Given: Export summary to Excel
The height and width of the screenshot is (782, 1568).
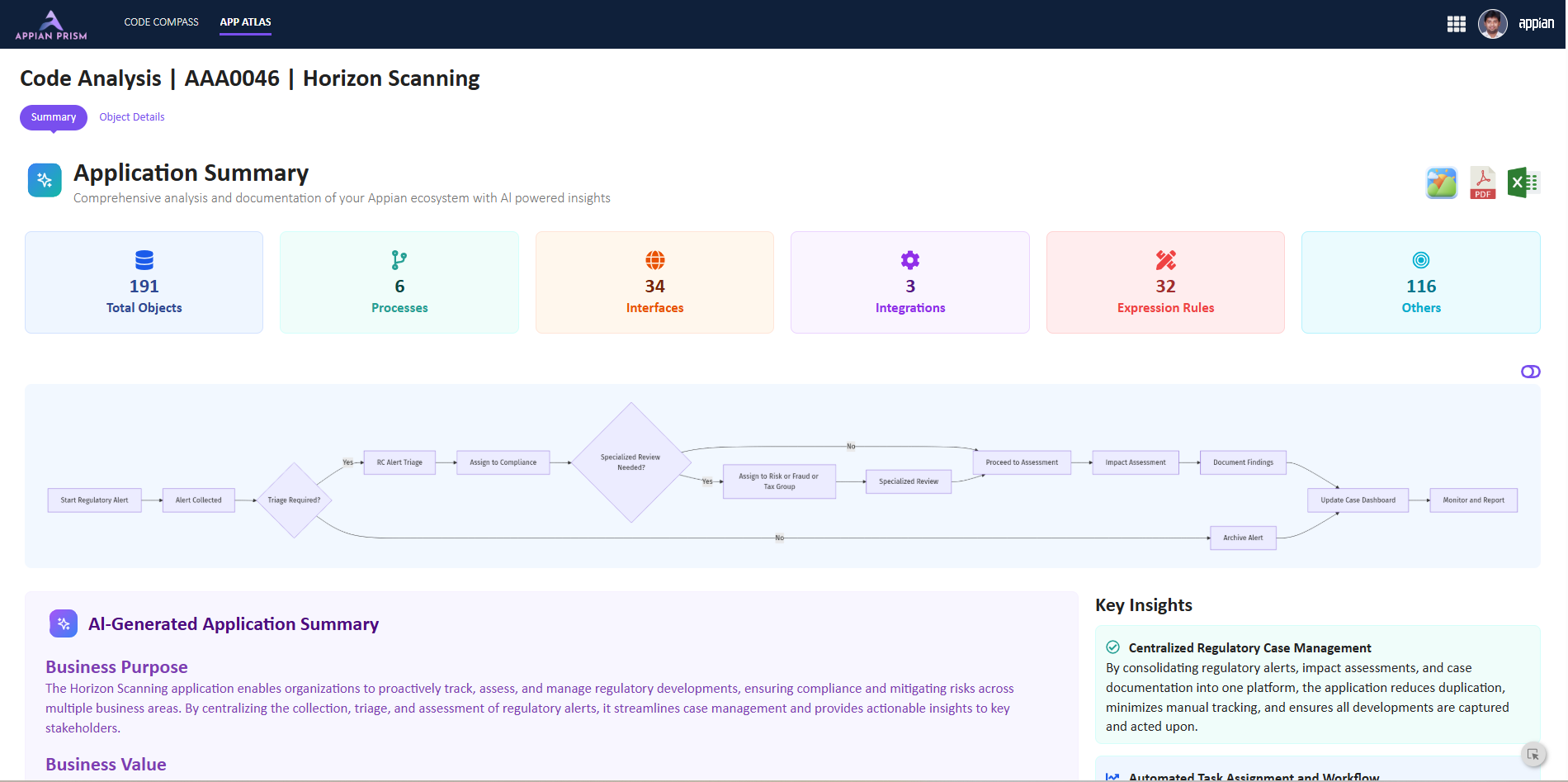Looking at the screenshot, I should click(x=1523, y=182).
